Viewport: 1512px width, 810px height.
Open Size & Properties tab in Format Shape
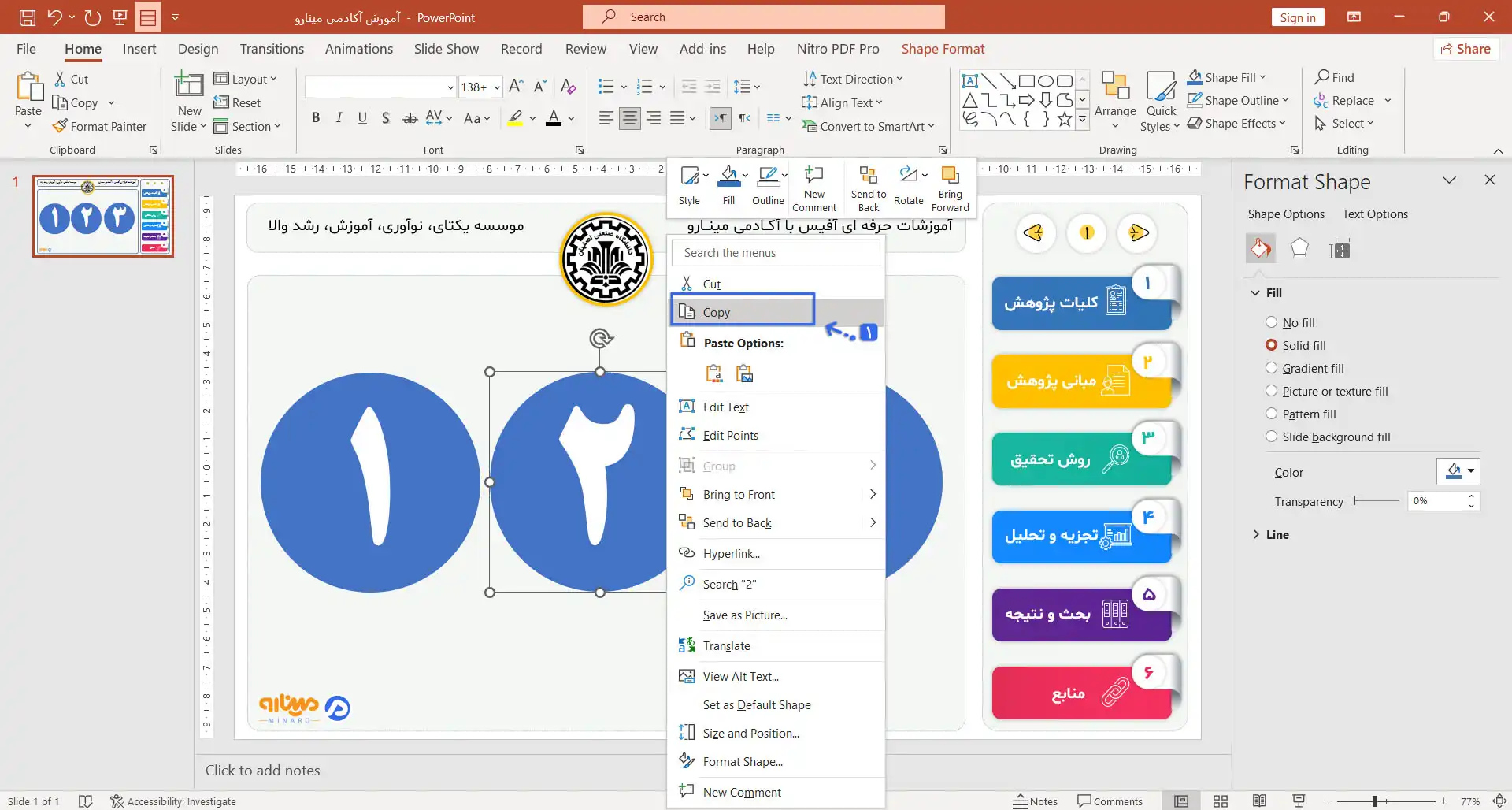tap(1340, 249)
